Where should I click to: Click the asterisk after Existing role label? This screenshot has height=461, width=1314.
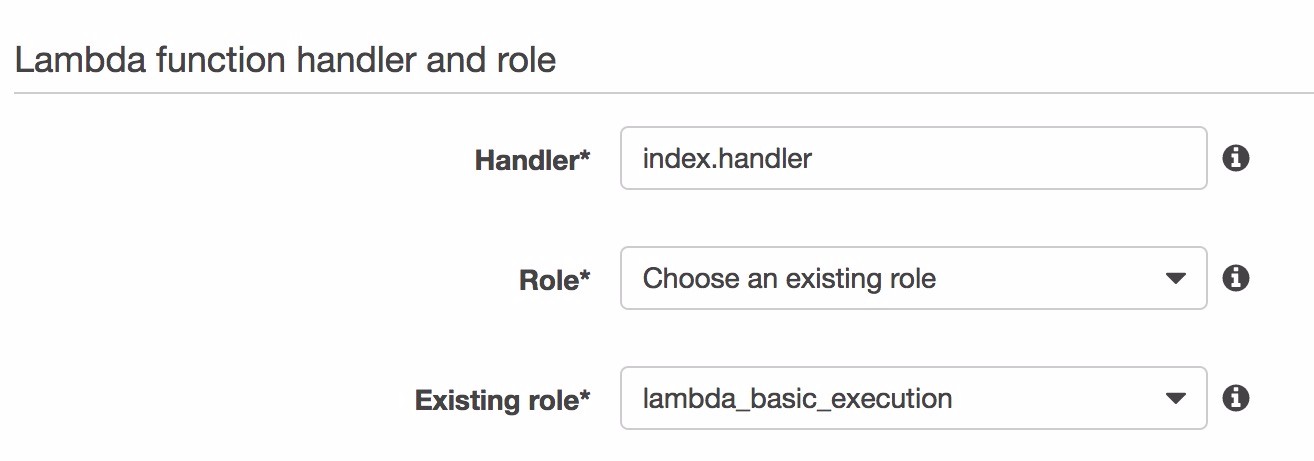[585, 399]
